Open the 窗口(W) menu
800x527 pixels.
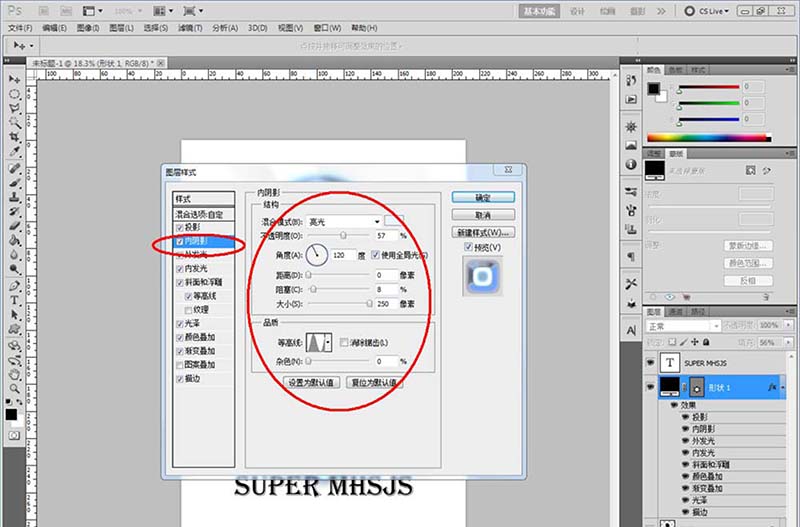[328, 28]
